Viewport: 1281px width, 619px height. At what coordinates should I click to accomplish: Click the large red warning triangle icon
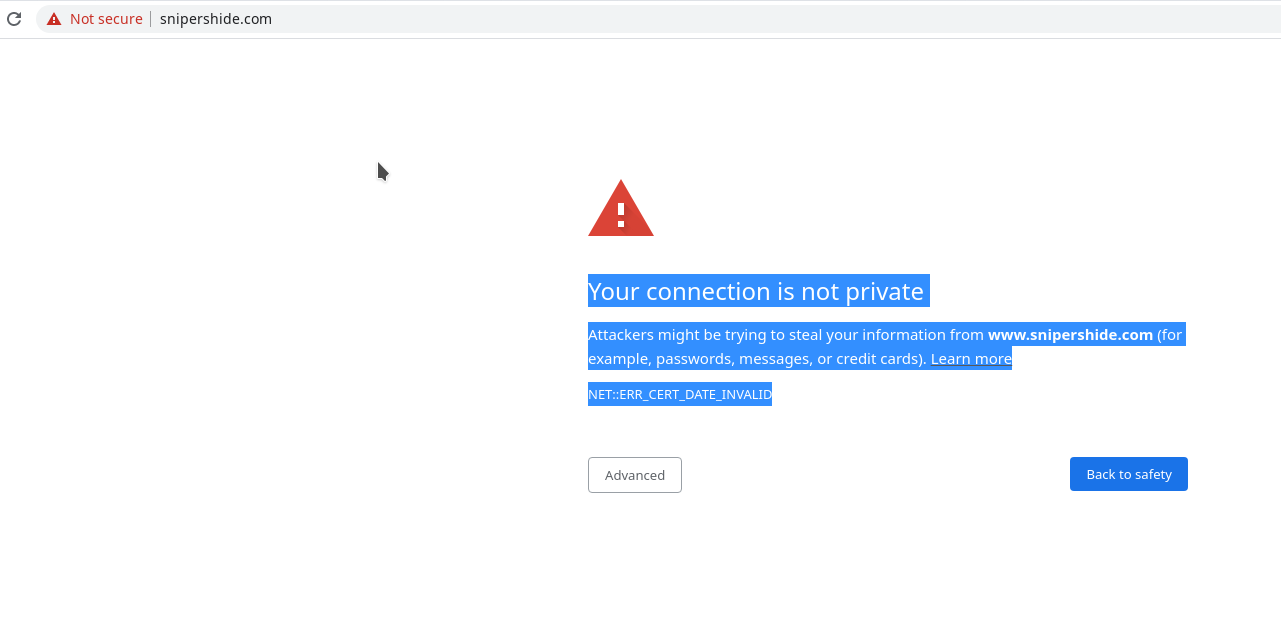pyautogui.click(x=621, y=208)
